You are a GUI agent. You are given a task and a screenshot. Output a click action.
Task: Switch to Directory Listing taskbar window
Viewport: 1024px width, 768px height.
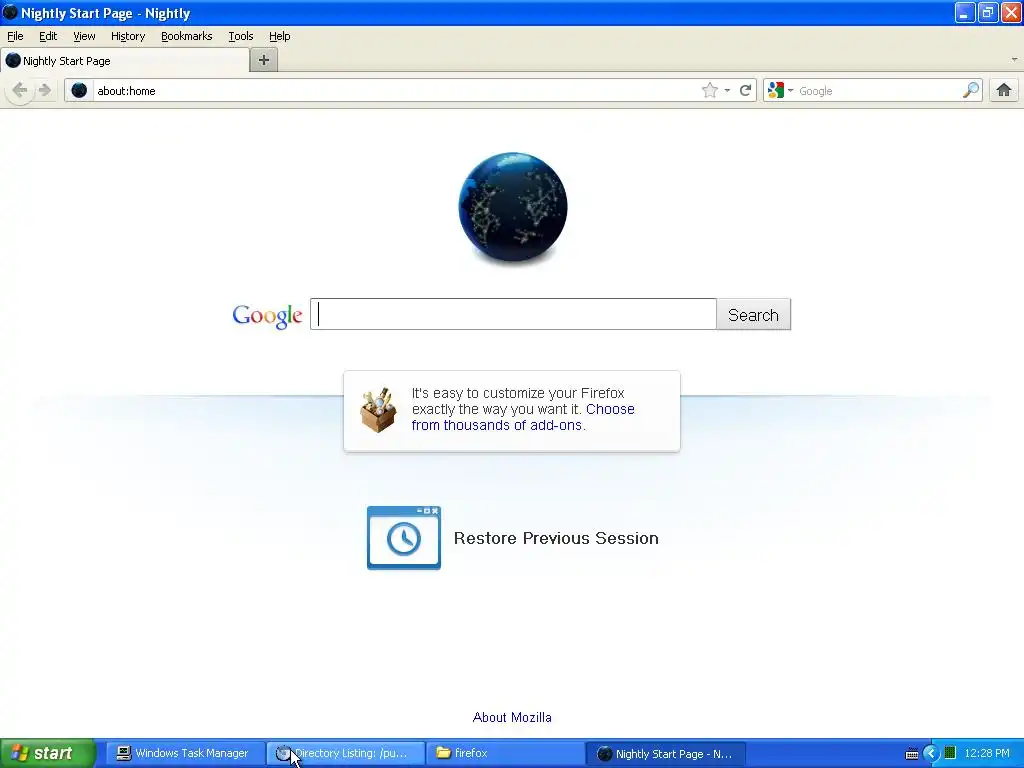345,753
